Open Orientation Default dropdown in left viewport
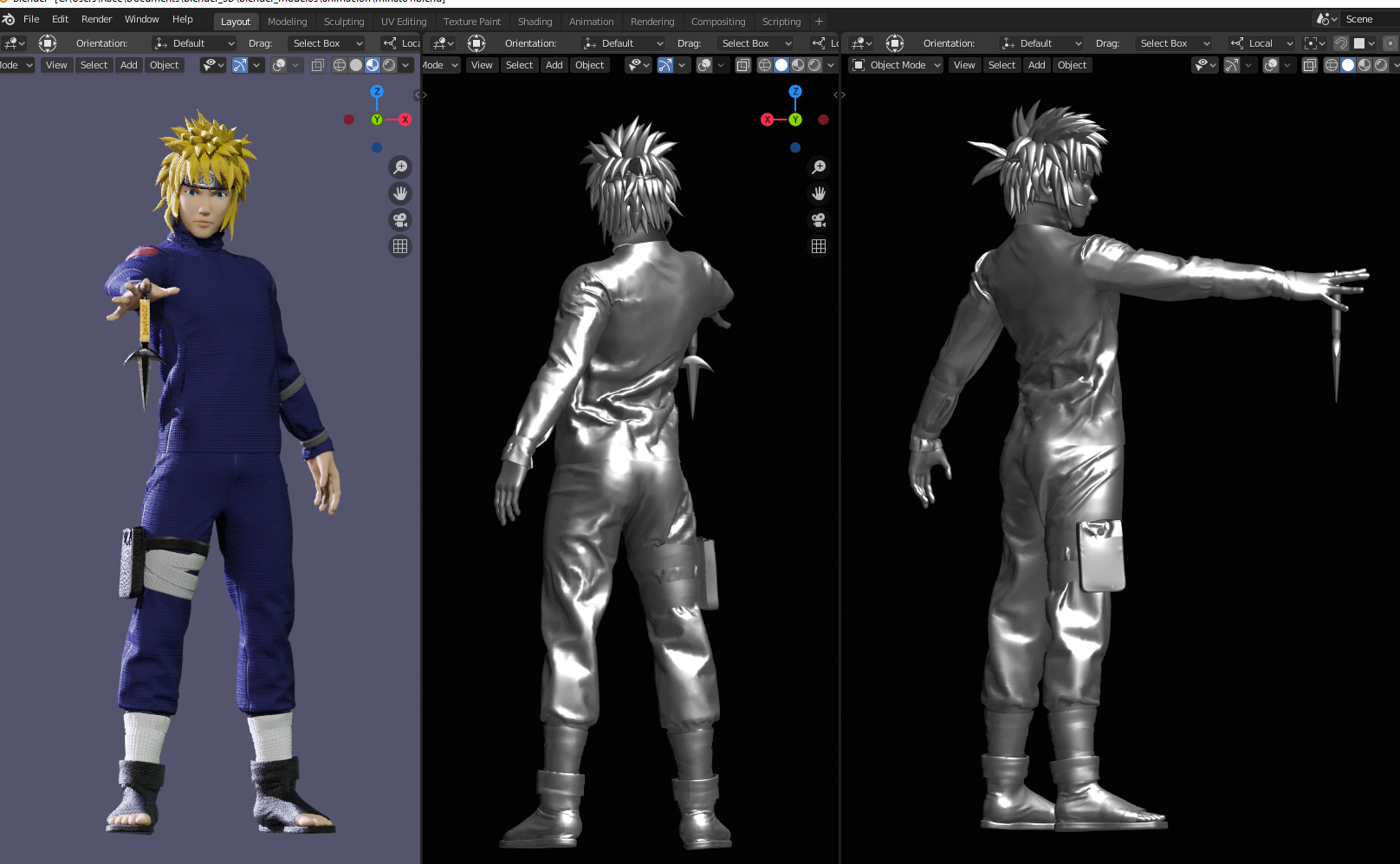This screenshot has height=864, width=1400. point(194,43)
